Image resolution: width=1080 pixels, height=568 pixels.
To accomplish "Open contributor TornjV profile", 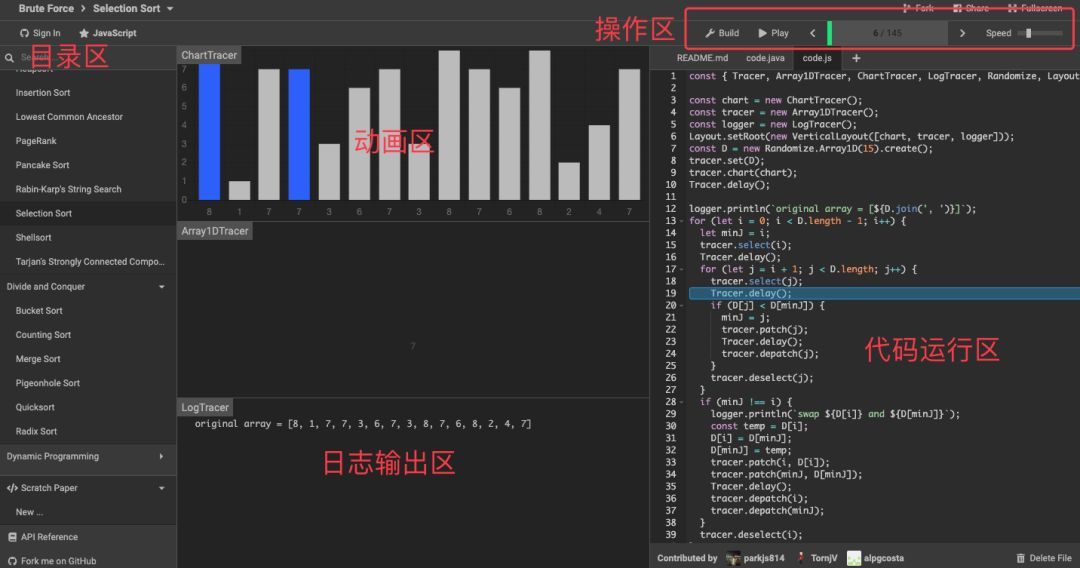I will point(818,558).
